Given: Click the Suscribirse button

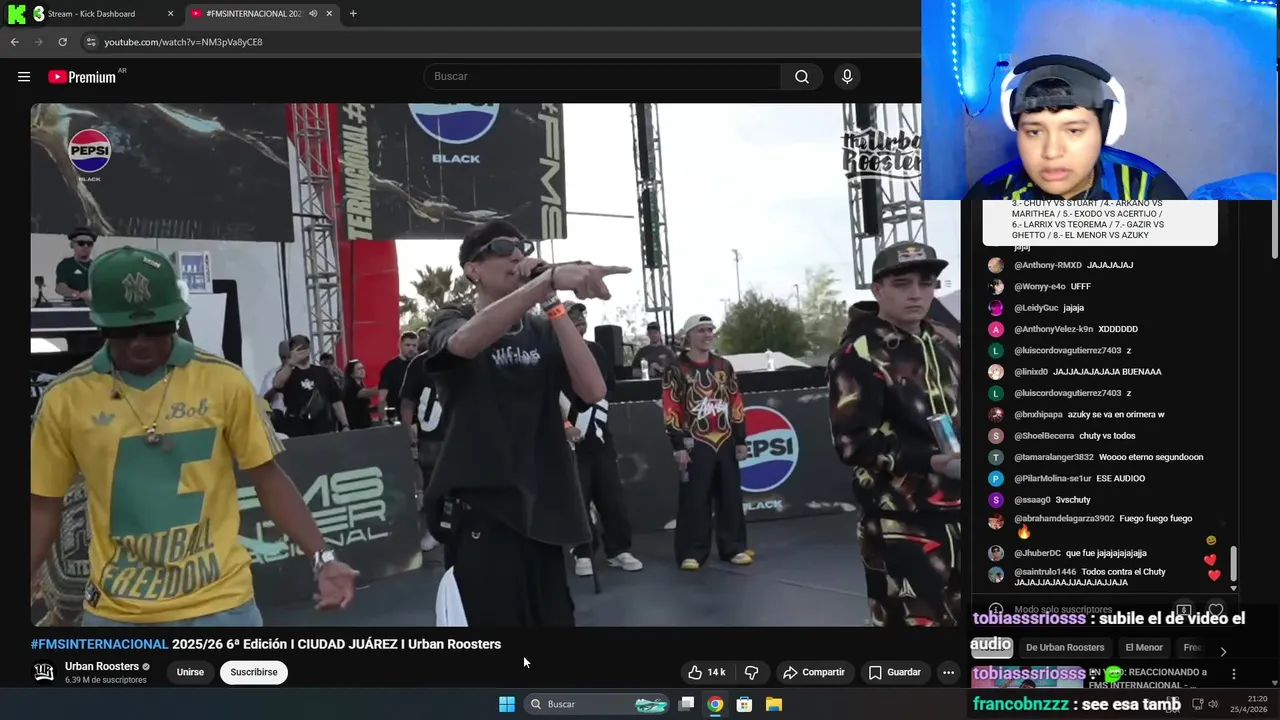Looking at the screenshot, I should click(254, 672).
